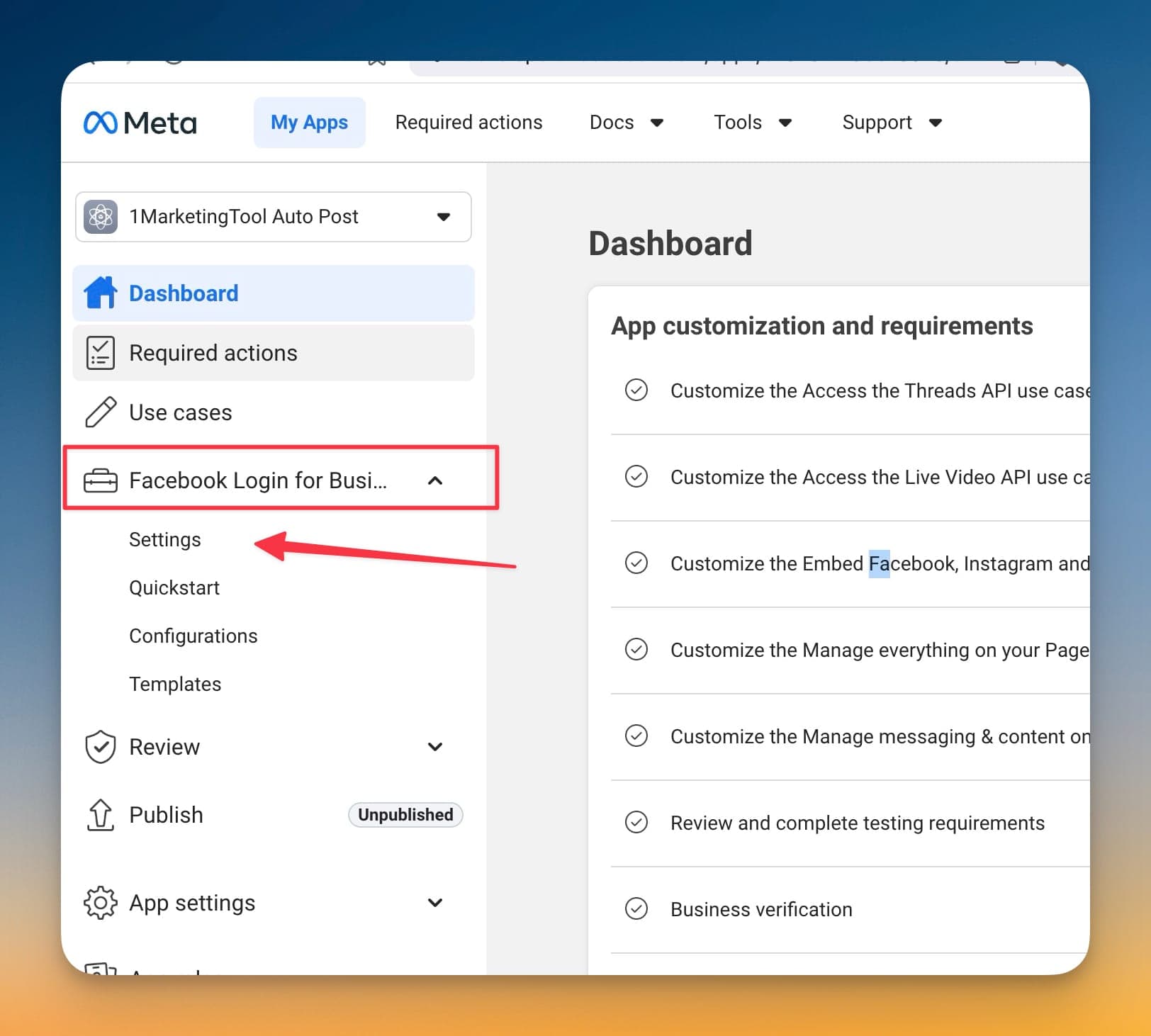The height and width of the screenshot is (1036, 1151).
Task: Open Customize the Access the Live Video API item
Action: tap(880, 477)
